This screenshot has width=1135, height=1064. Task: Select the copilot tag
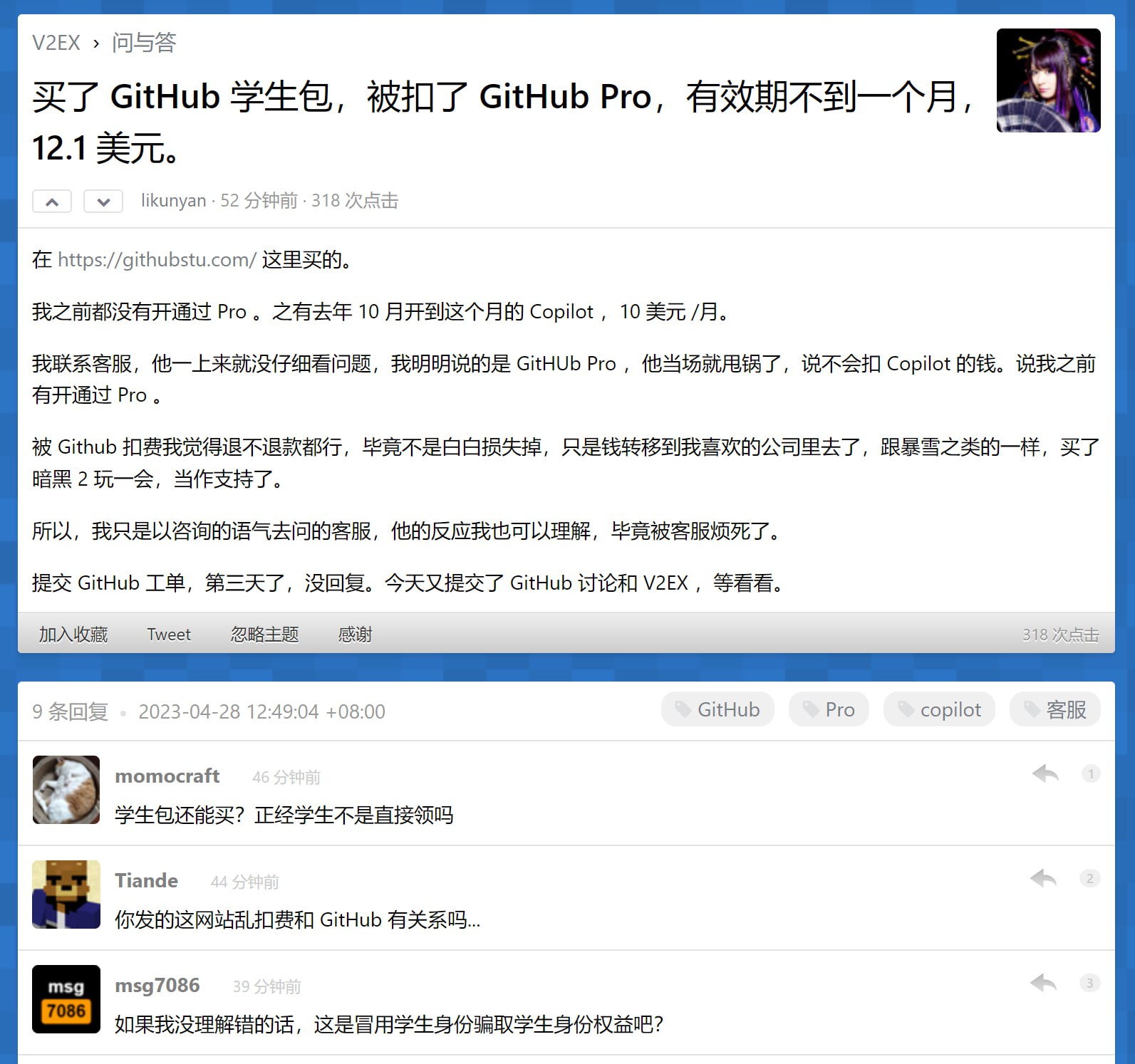[939, 709]
